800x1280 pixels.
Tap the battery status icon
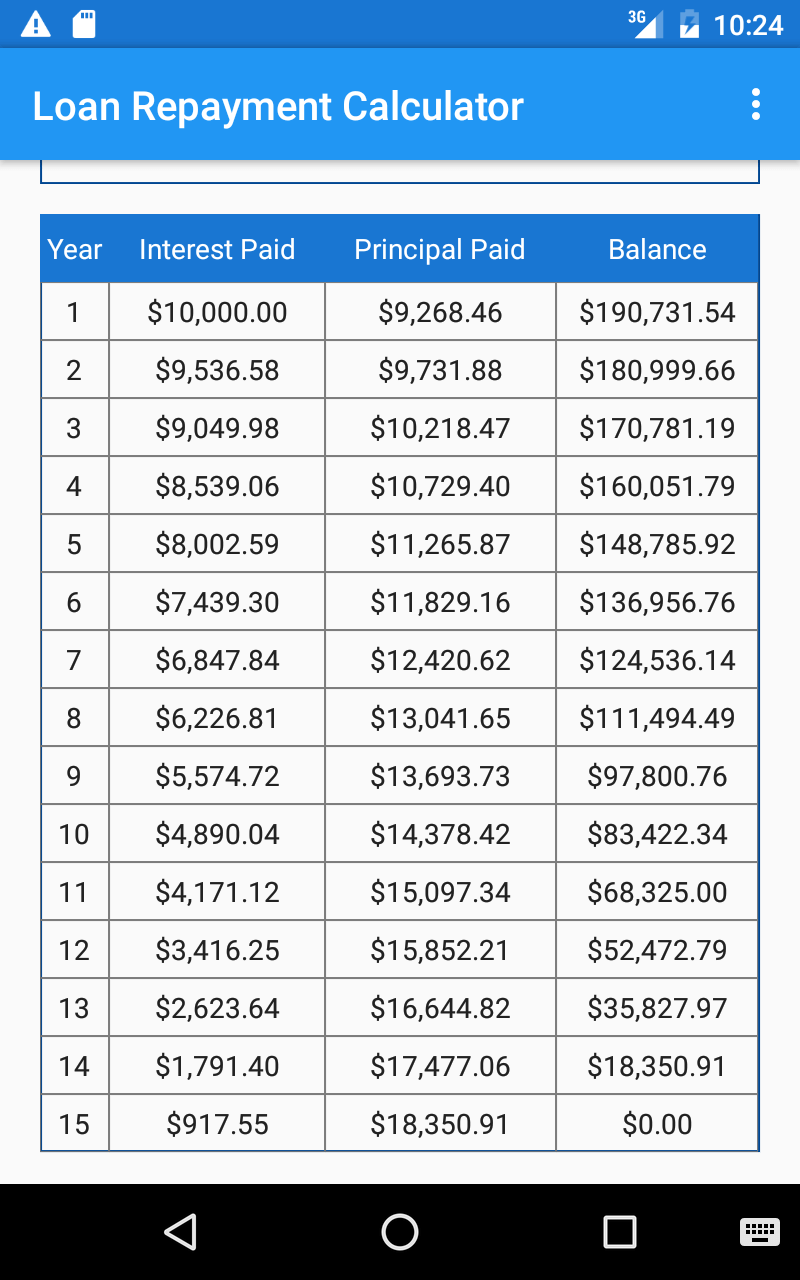(690, 24)
